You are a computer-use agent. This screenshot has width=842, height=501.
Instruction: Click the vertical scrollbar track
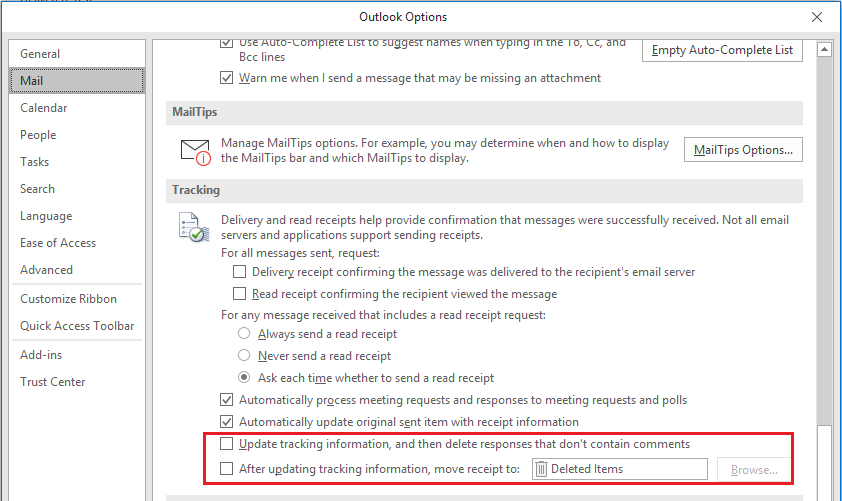[x=824, y=242]
